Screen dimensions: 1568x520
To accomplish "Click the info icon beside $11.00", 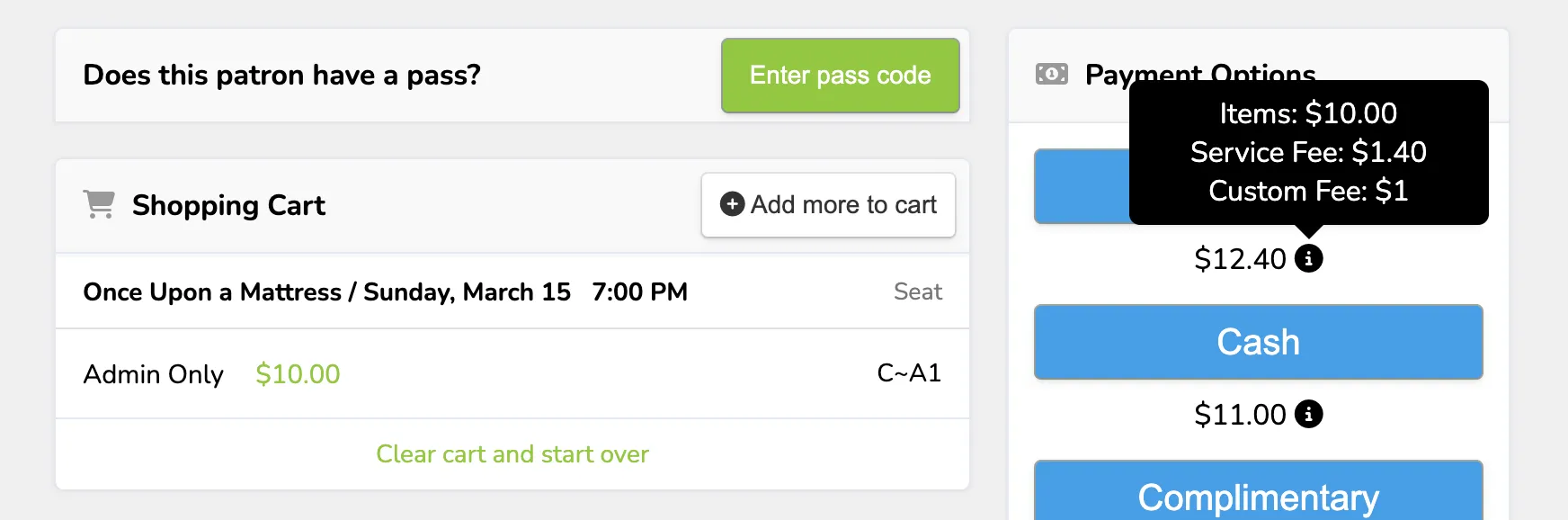I will coord(1308,415).
